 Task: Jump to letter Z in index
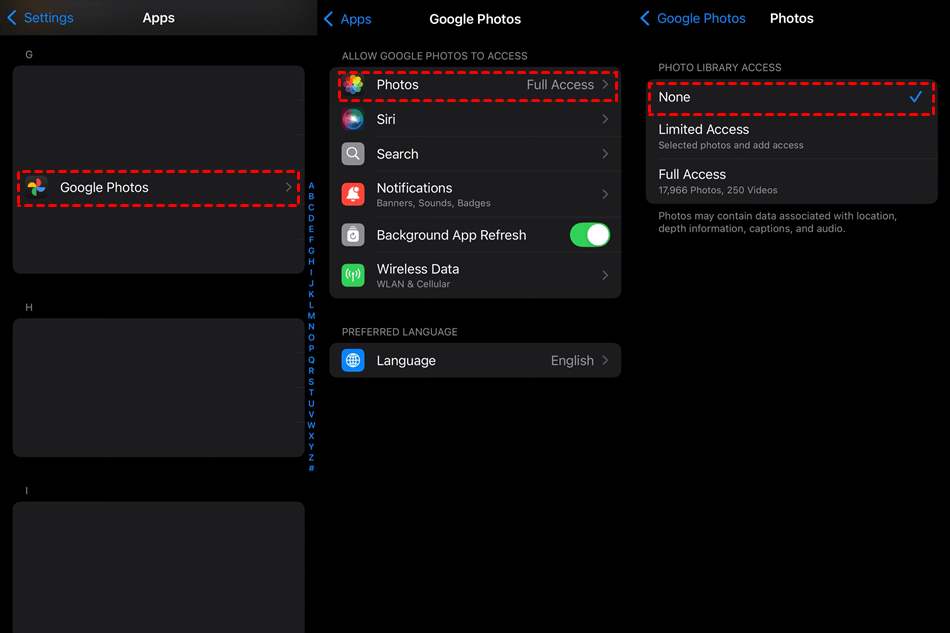tap(311, 457)
